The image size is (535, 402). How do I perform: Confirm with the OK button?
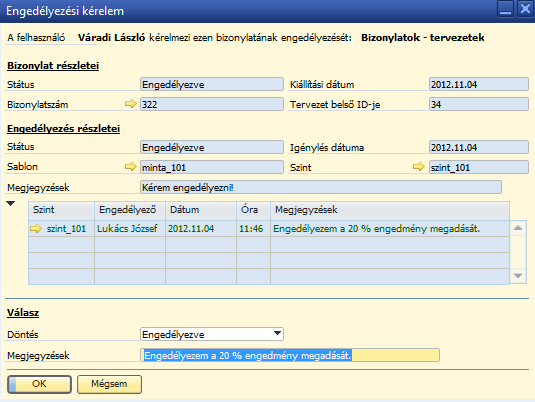pyautogui.click(x=40, y=384)
